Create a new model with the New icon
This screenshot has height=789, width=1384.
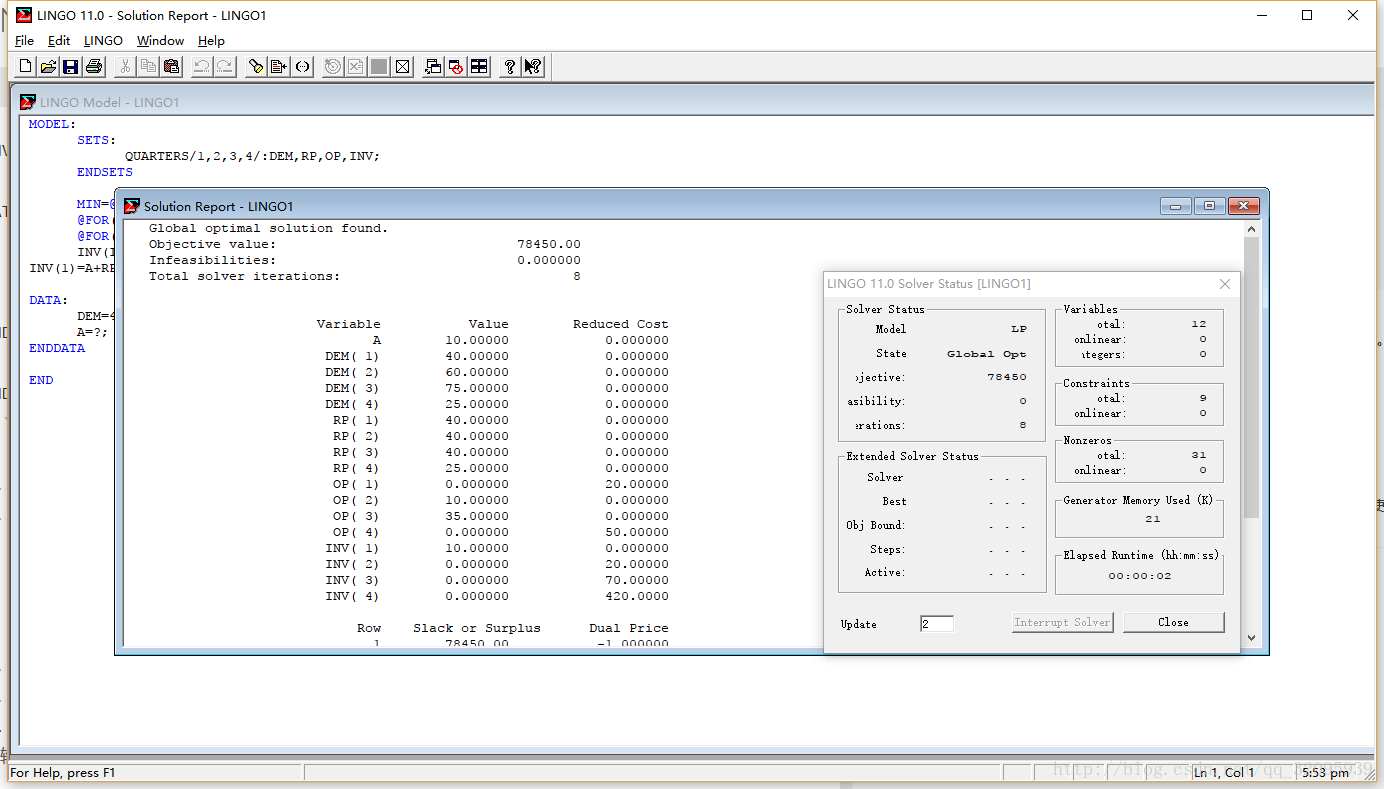pyautogui.click(x=26, y=67)
